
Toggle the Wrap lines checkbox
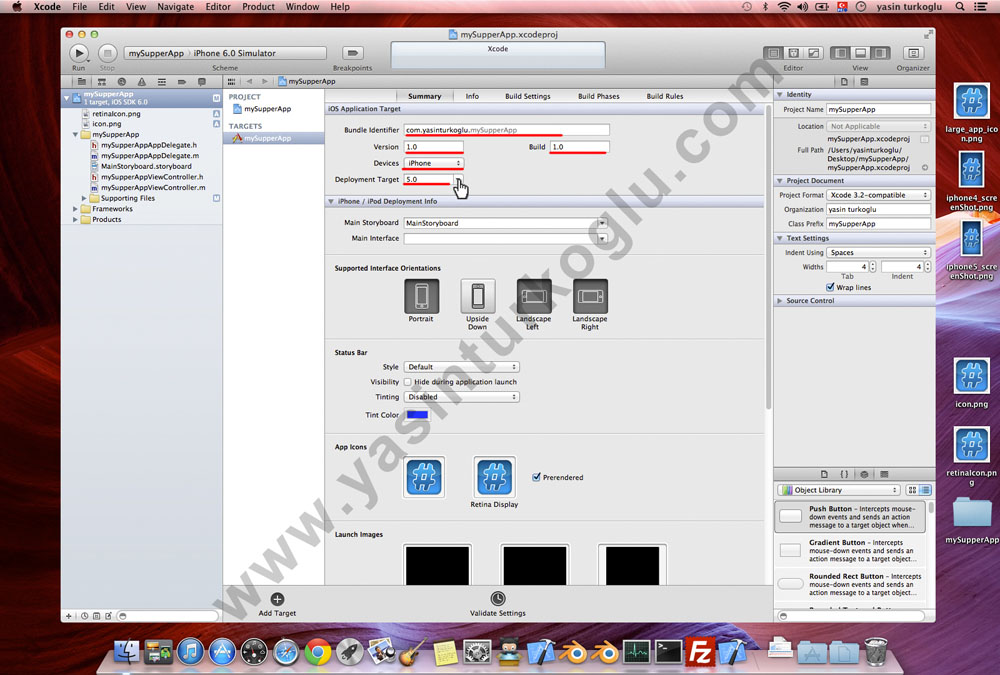830,287
